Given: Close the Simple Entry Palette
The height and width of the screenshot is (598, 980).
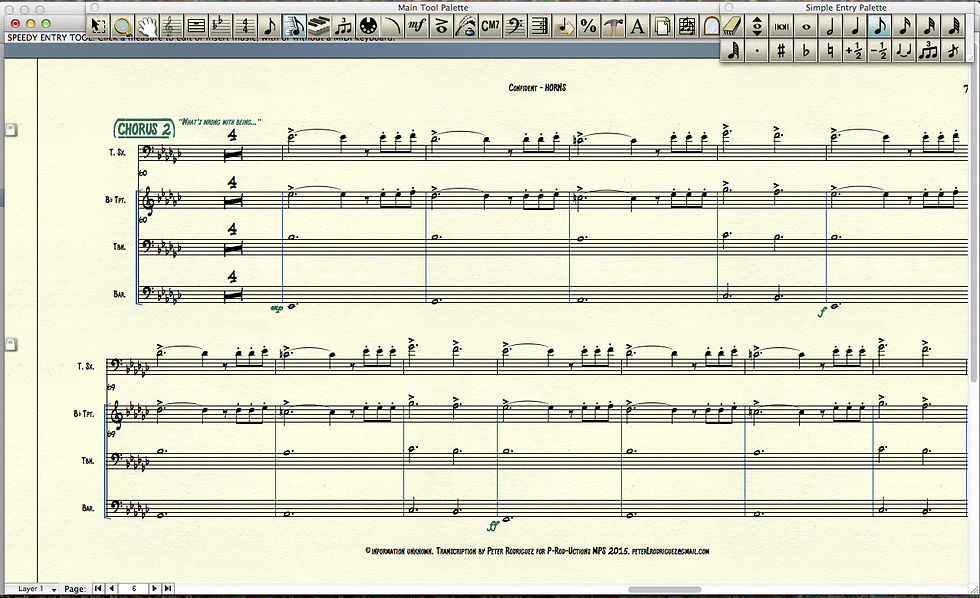Looking at the screenshot, I should tap(728, 7).
